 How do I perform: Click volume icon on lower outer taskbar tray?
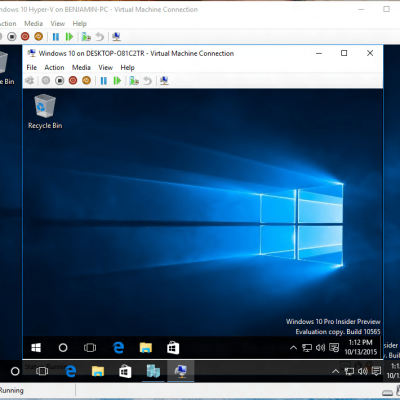coord(363,371)
